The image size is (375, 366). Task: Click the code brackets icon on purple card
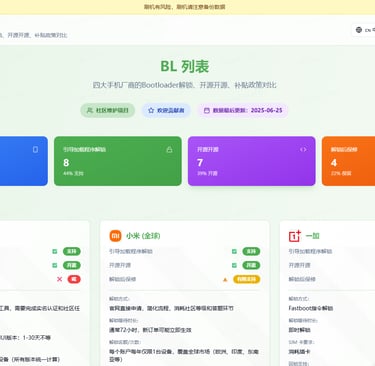click(303, 149)
